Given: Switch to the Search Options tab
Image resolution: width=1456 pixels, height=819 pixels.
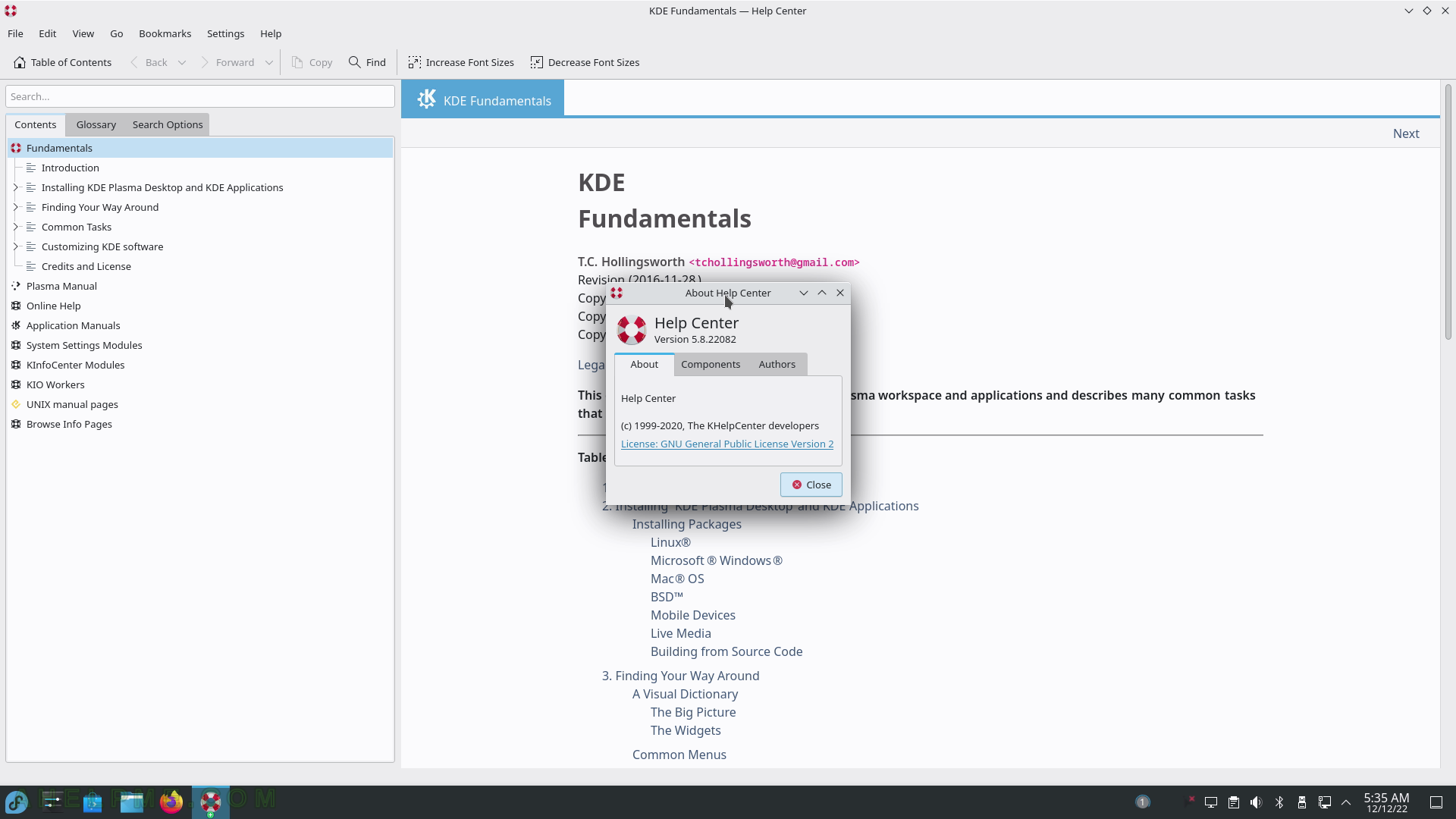Looking at the screenshot, I should coord(168,124).
